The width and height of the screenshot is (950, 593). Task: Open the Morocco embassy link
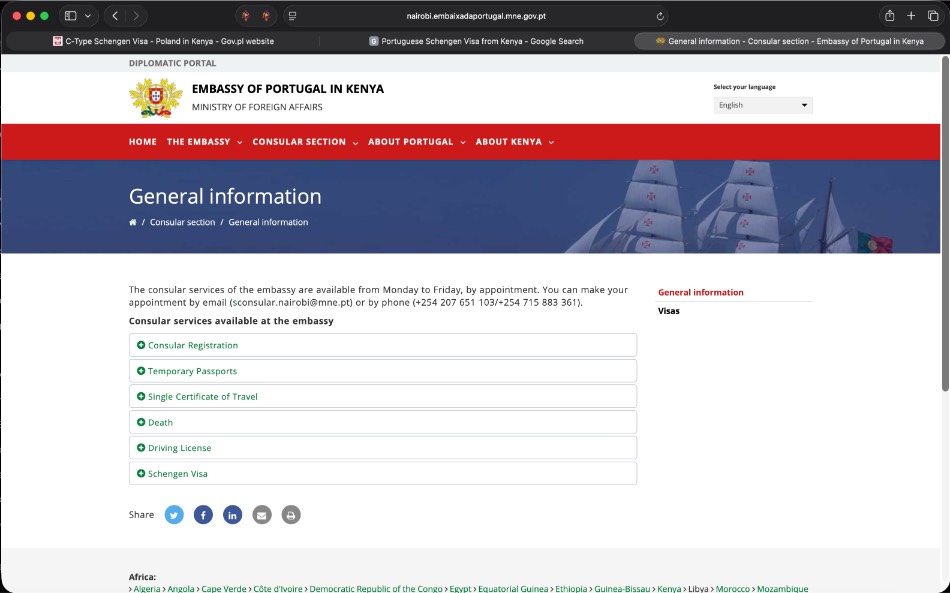point(732,589)
